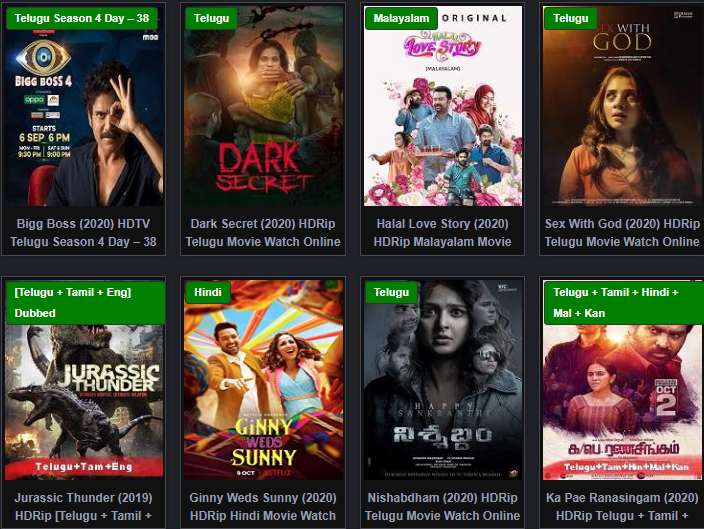This screenshot has width=704, height=529.
Task: Click the Ginny Weds Sunny poster
Action: point(264,380)
